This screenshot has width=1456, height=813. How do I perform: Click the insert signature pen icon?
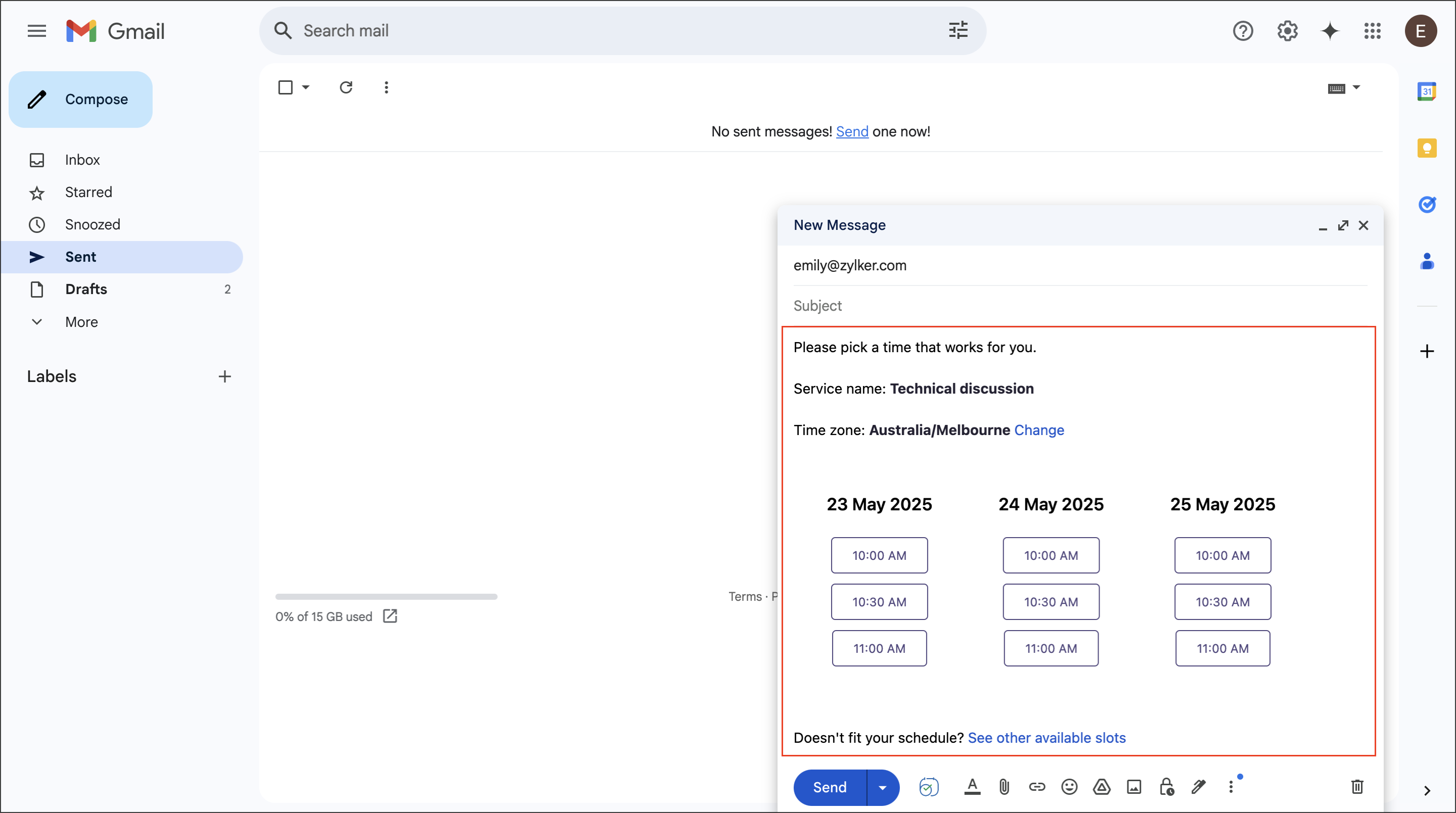click(x=1198, y=786)
